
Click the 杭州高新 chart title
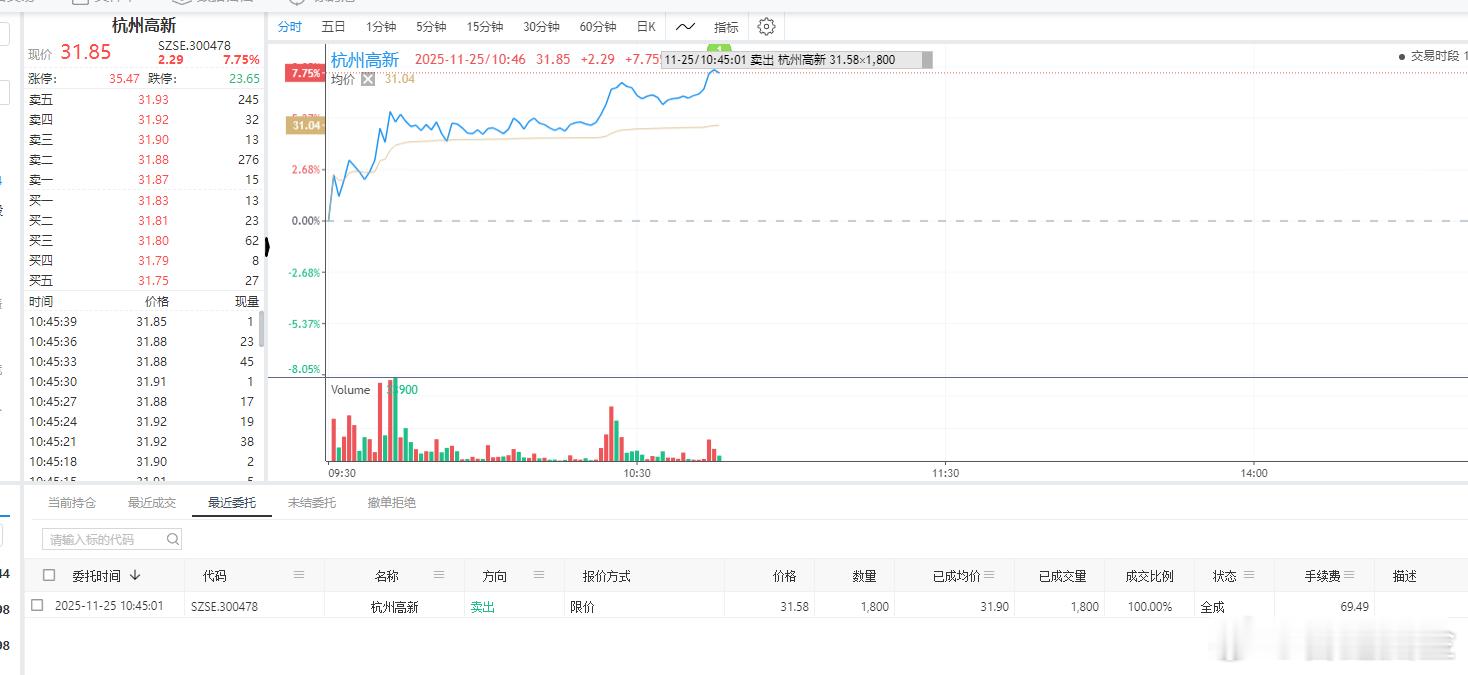(365, 60)
